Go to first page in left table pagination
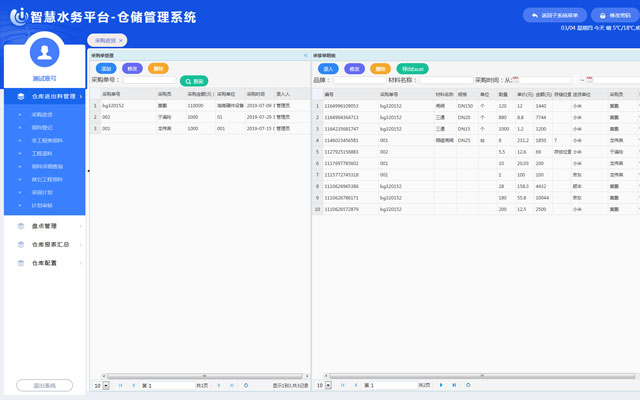The height and width of the screenshot is (400, 640). pos(121,385)
